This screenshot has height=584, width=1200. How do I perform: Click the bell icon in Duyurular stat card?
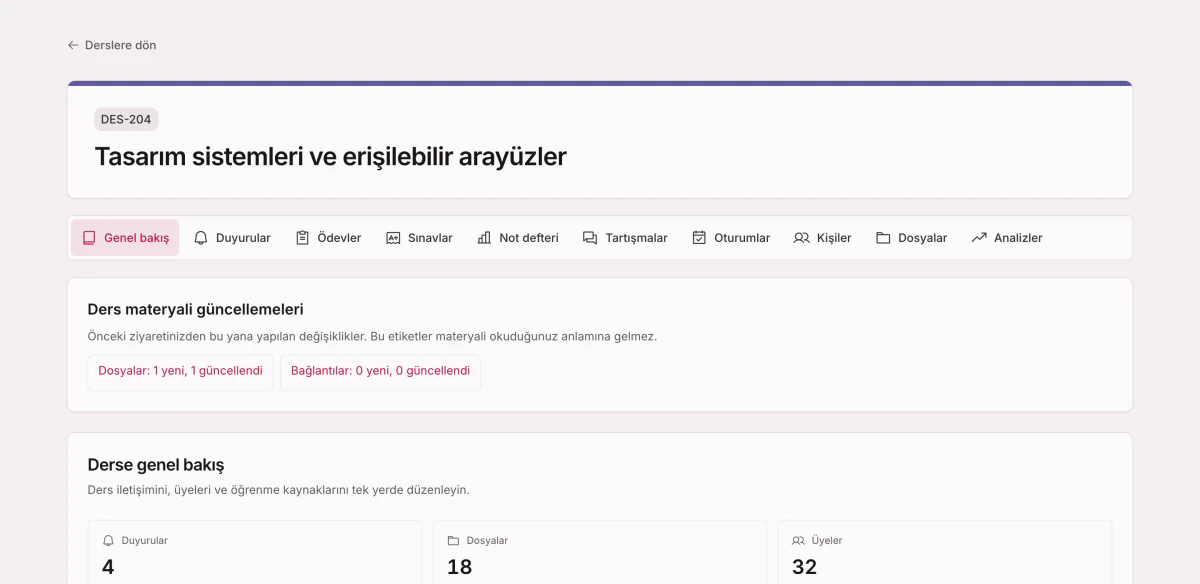coord(109,541)
